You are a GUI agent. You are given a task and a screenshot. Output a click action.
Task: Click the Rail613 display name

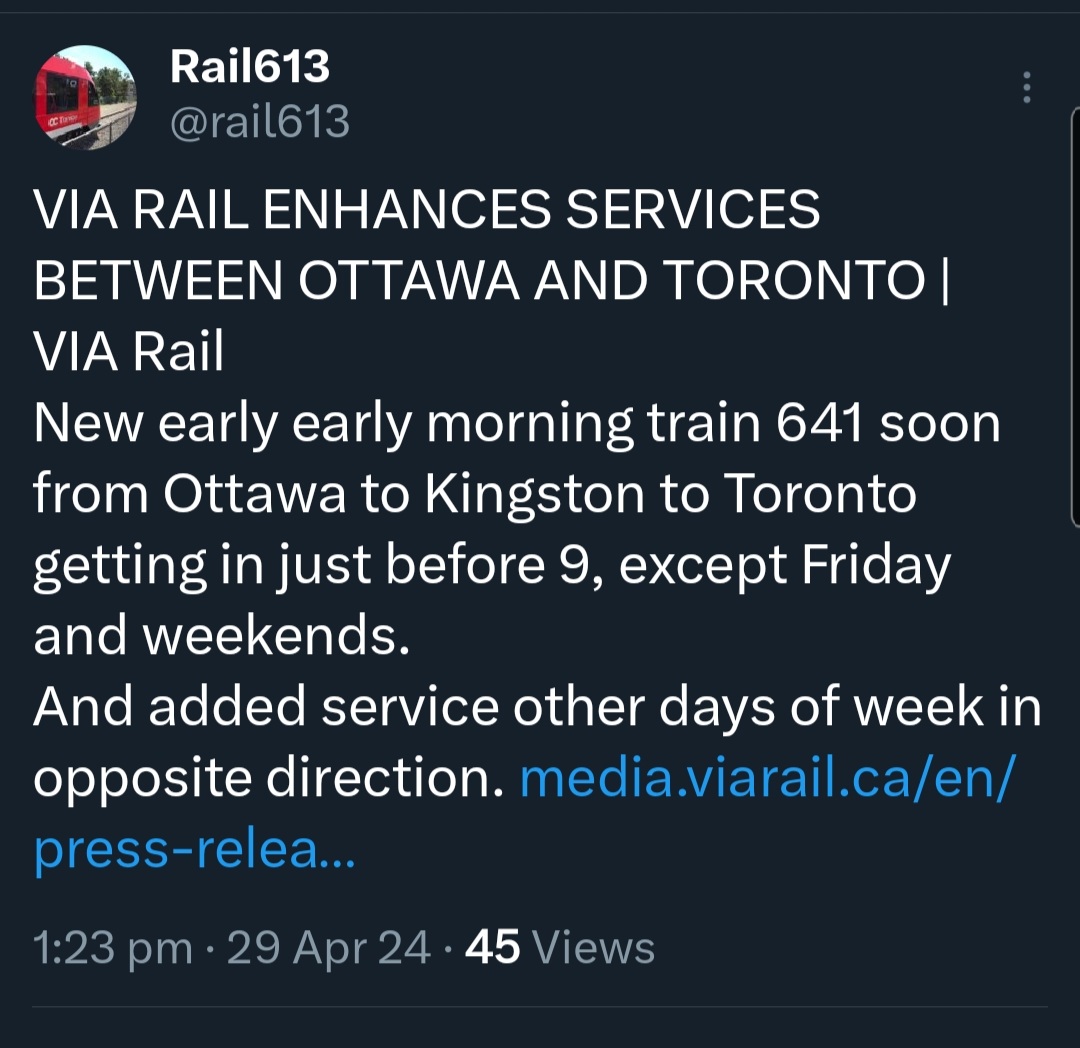(x=250, y=67)
